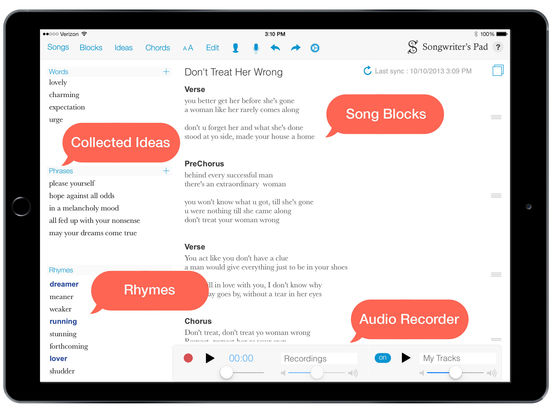The width and height of the screenshot is (552, 414).
Task: Select the word 'urge'
Action: pyautogui.click(x=56, y=120)
